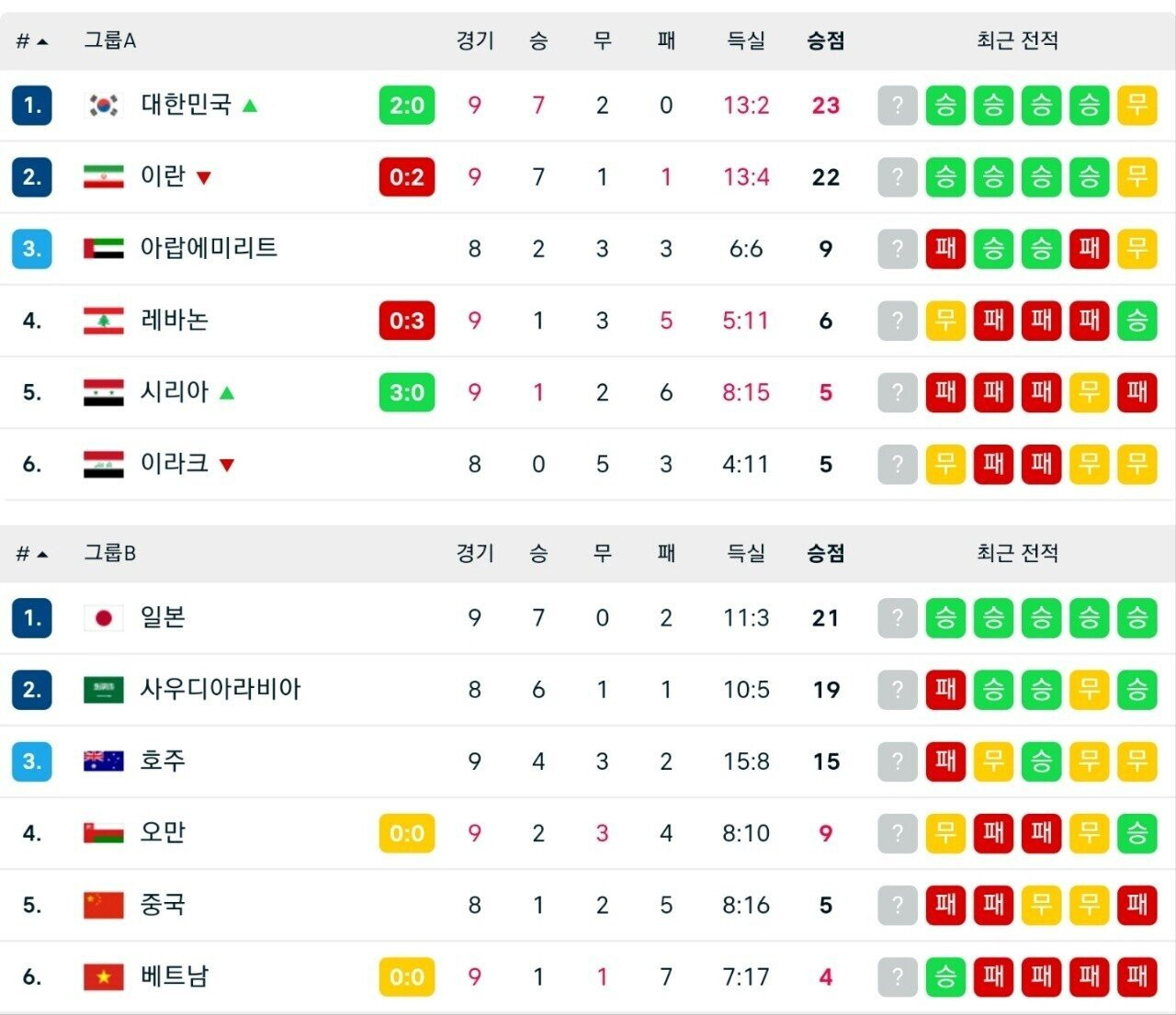Open the 사우디아라비아 team link
The image size is (1176, 1015).
[x=220, y=689]
